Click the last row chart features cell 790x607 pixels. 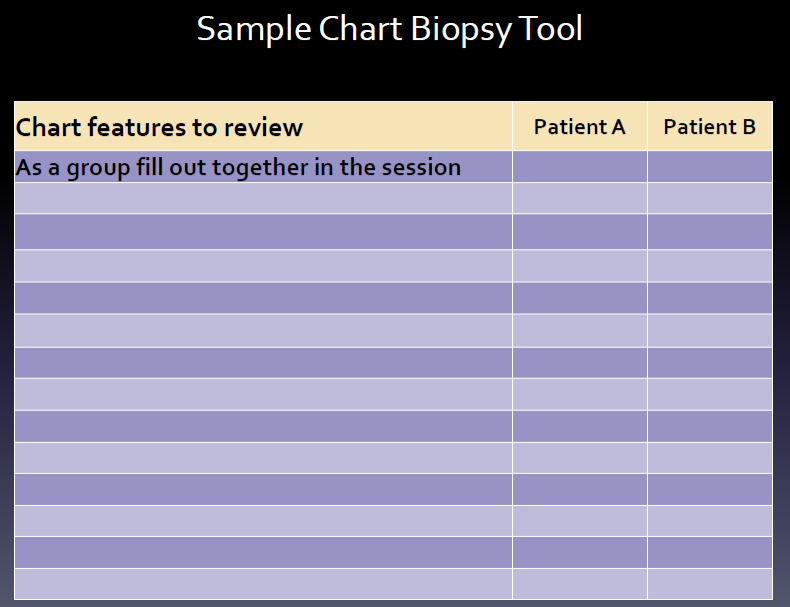(264, 584)
